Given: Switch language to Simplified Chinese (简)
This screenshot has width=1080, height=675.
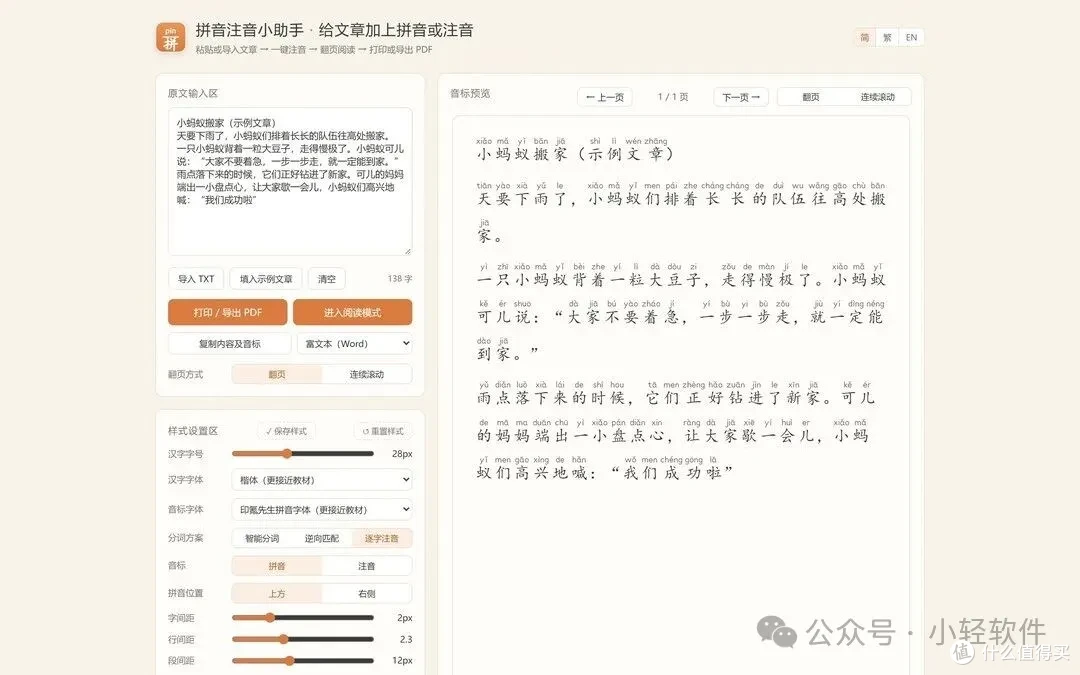Looking at the screenshot, I should [864, 38].
